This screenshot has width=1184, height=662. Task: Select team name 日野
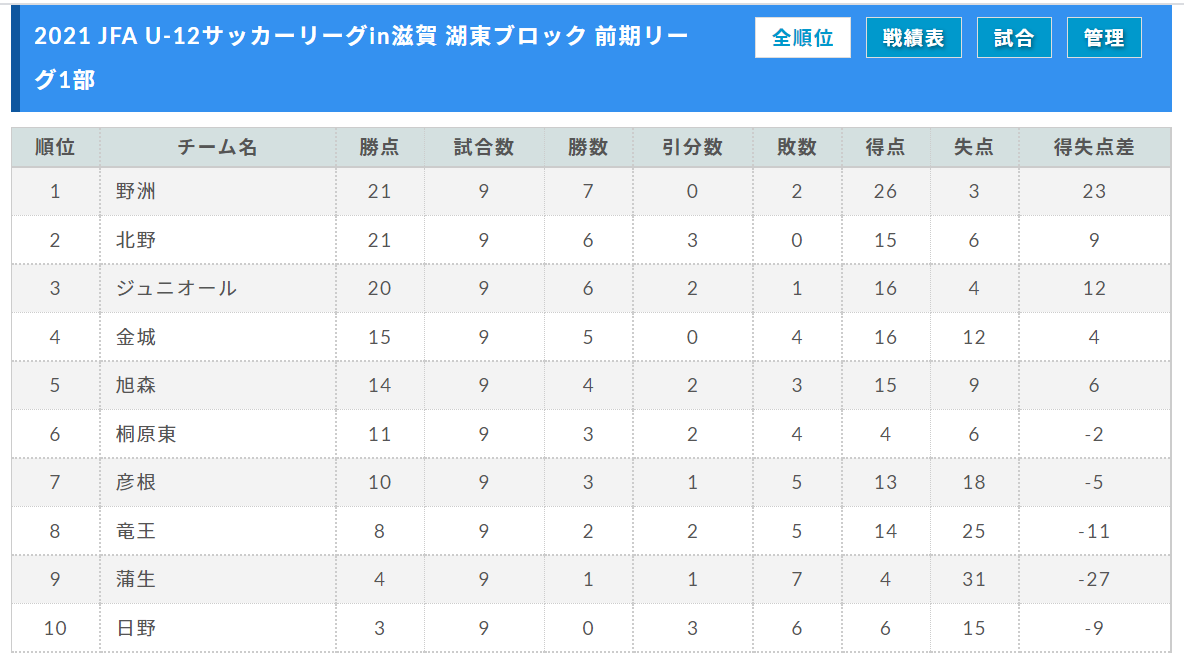coord(136,628)
